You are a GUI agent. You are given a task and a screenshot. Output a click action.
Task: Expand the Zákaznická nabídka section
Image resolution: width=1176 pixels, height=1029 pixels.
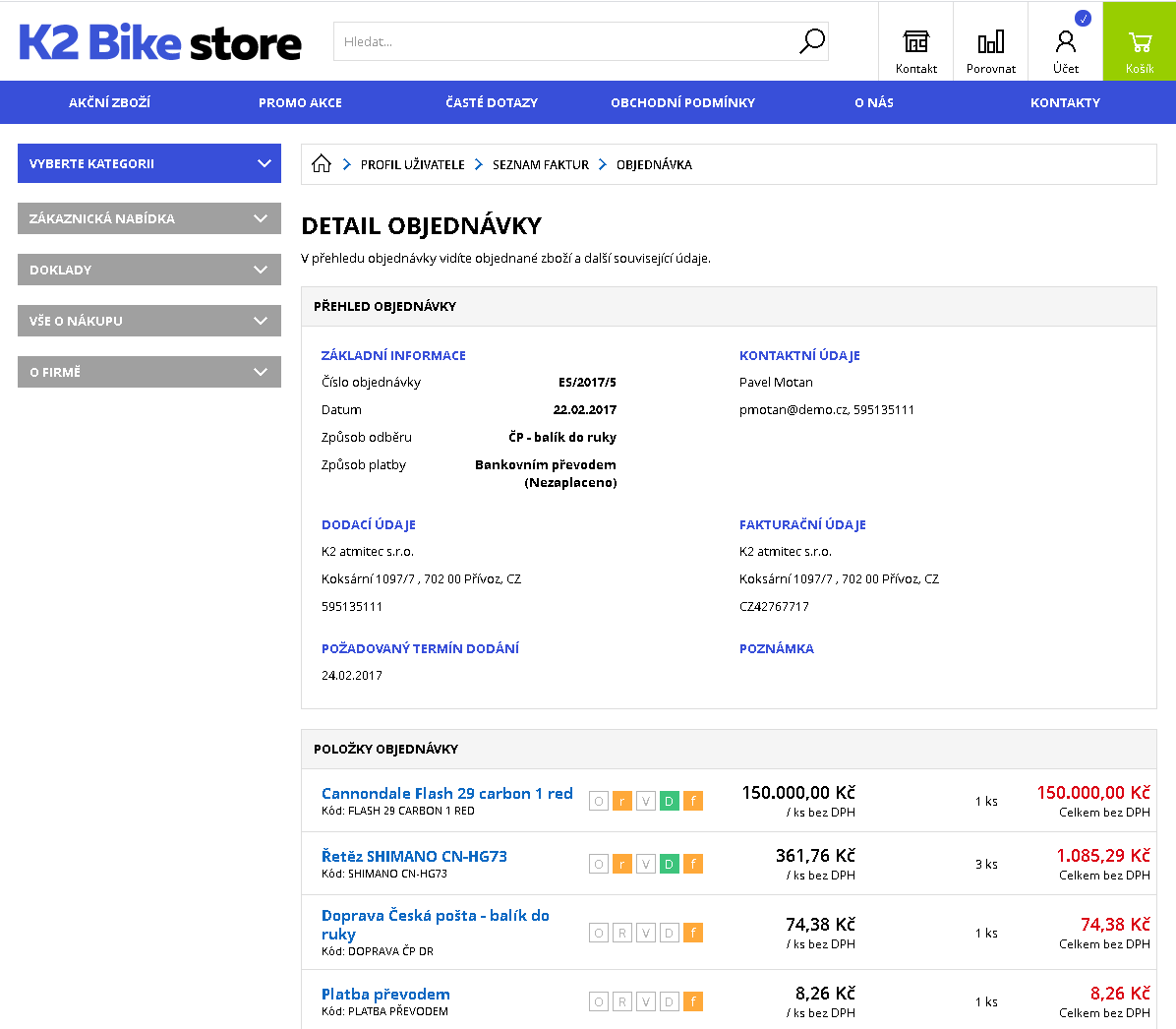pos(149,218)
